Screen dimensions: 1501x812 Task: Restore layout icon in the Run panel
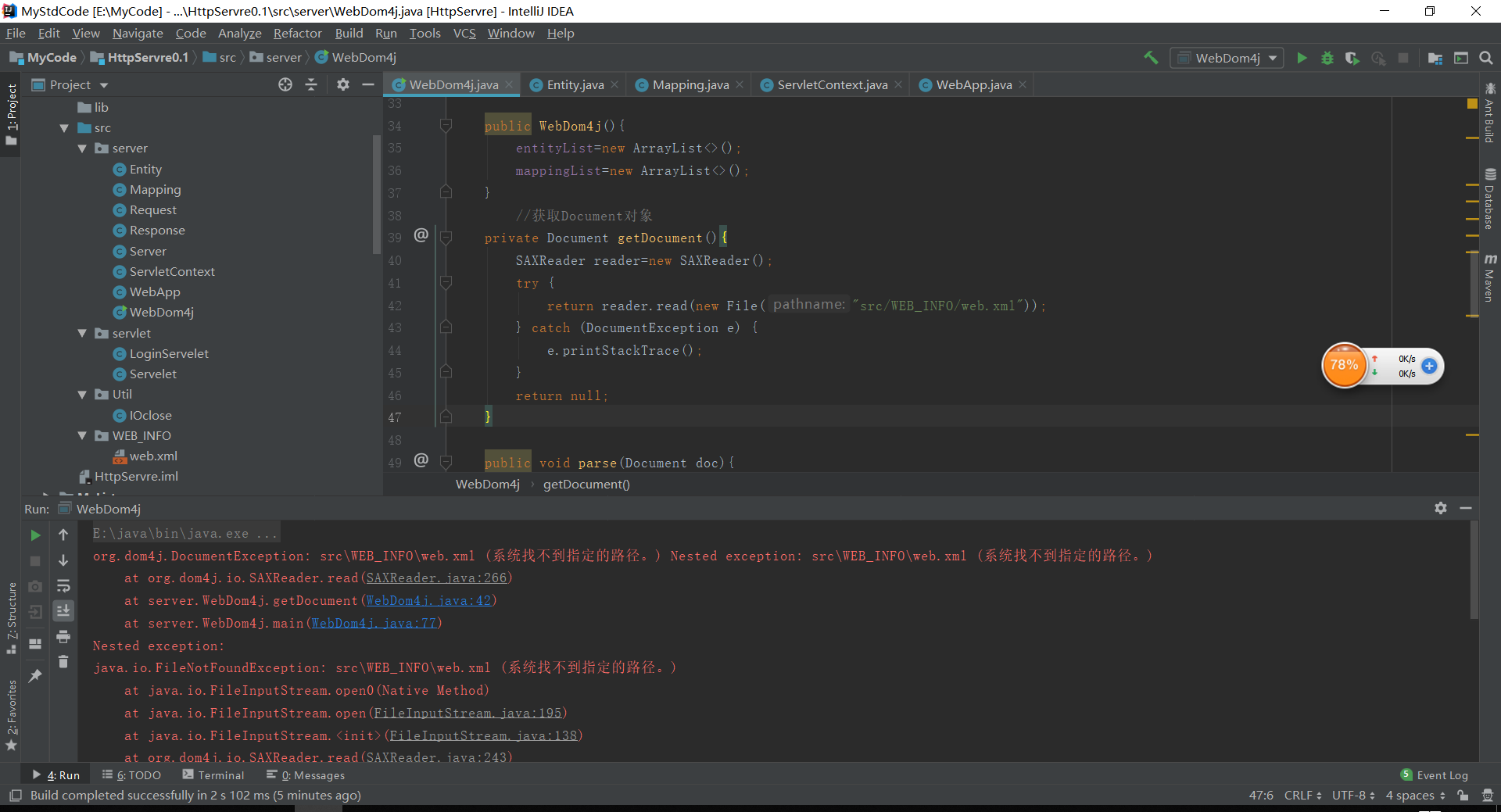coord(35,644)
